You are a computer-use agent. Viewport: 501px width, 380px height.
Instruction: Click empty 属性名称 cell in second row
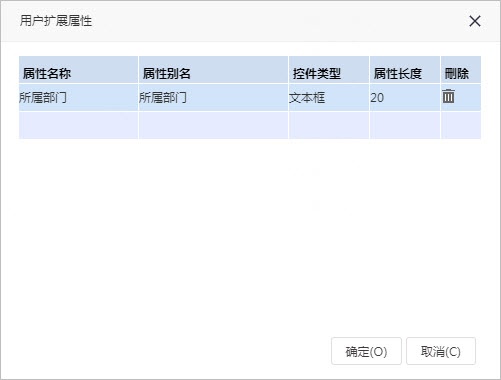[x=78, y=125]
